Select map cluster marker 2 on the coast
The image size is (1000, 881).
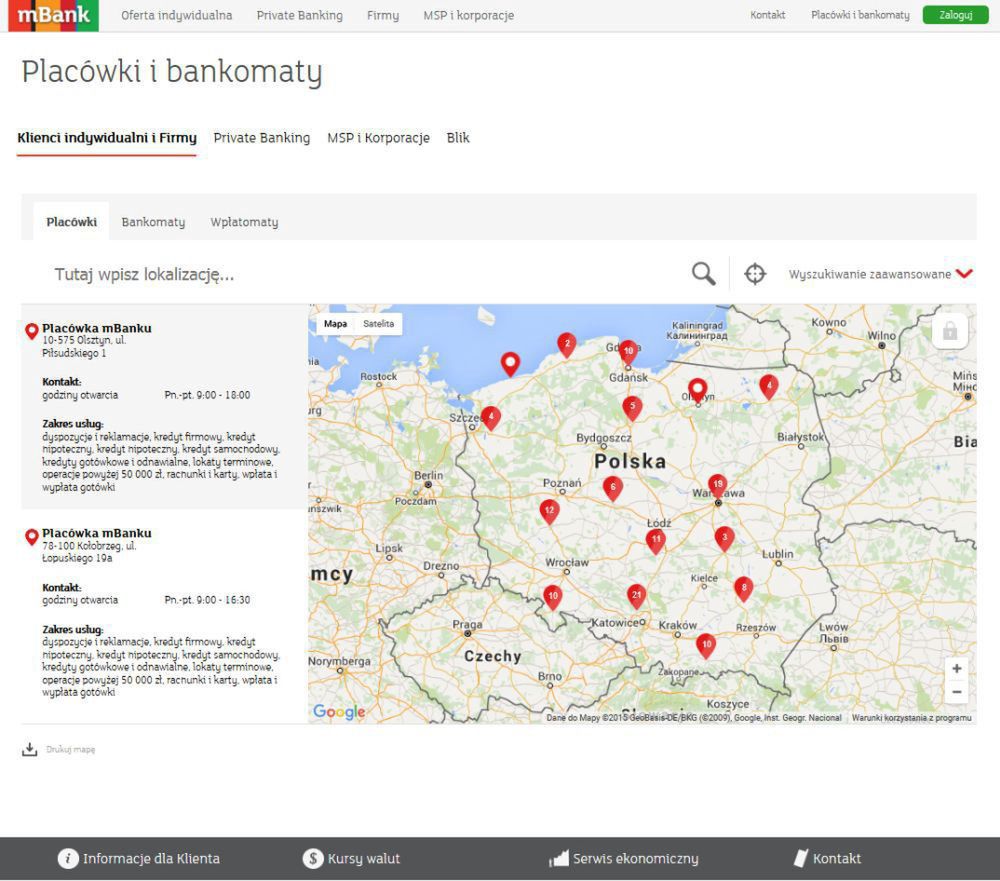(x=566, y=344)
